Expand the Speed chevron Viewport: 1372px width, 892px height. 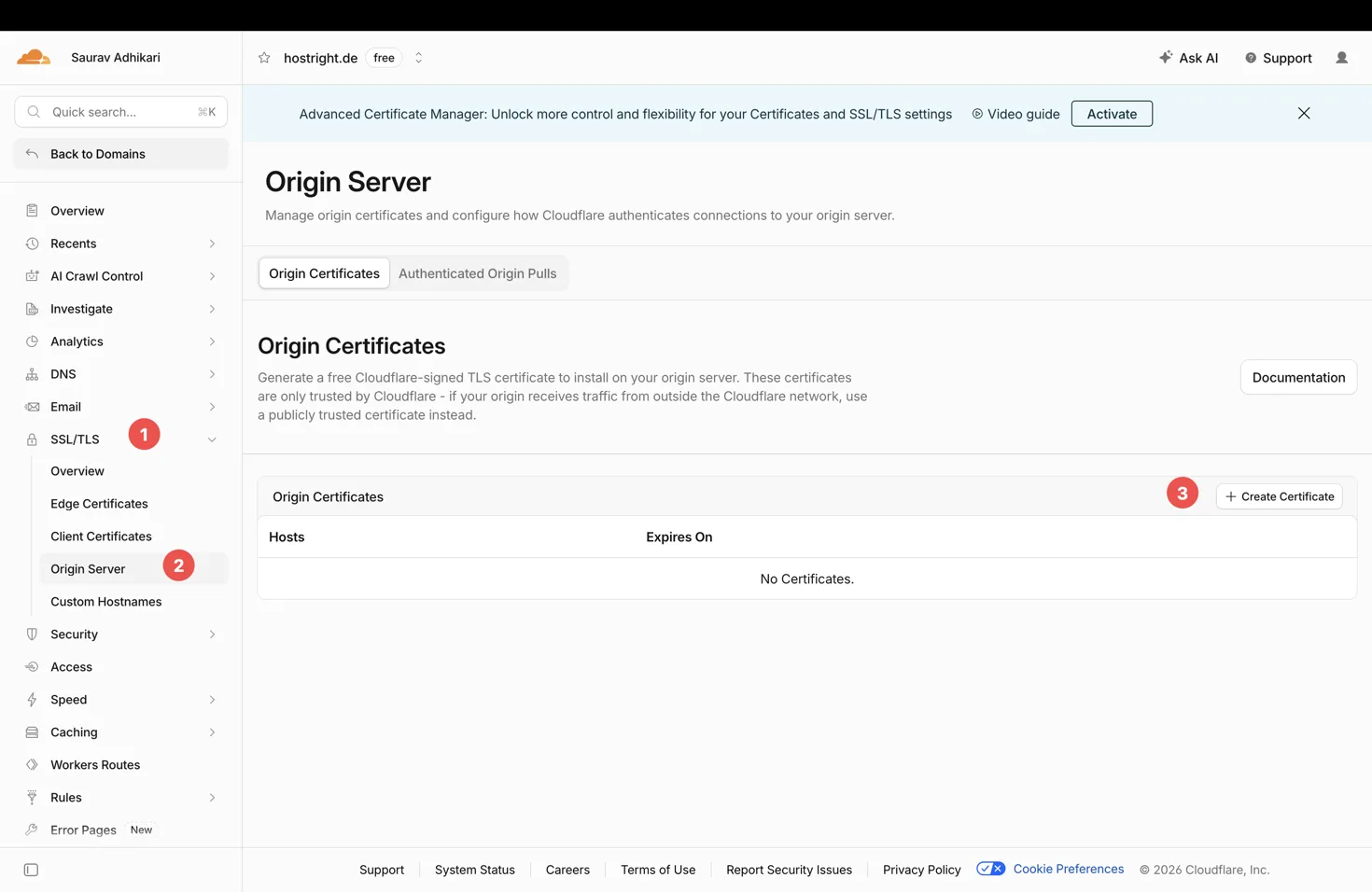212,700
